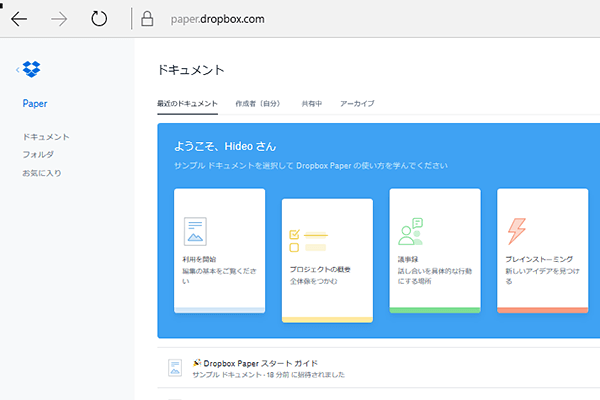This screenshot has width=600, height=400.
Task: Switch to the 作成者（自分）tab
Action: (x=258, y=104)
